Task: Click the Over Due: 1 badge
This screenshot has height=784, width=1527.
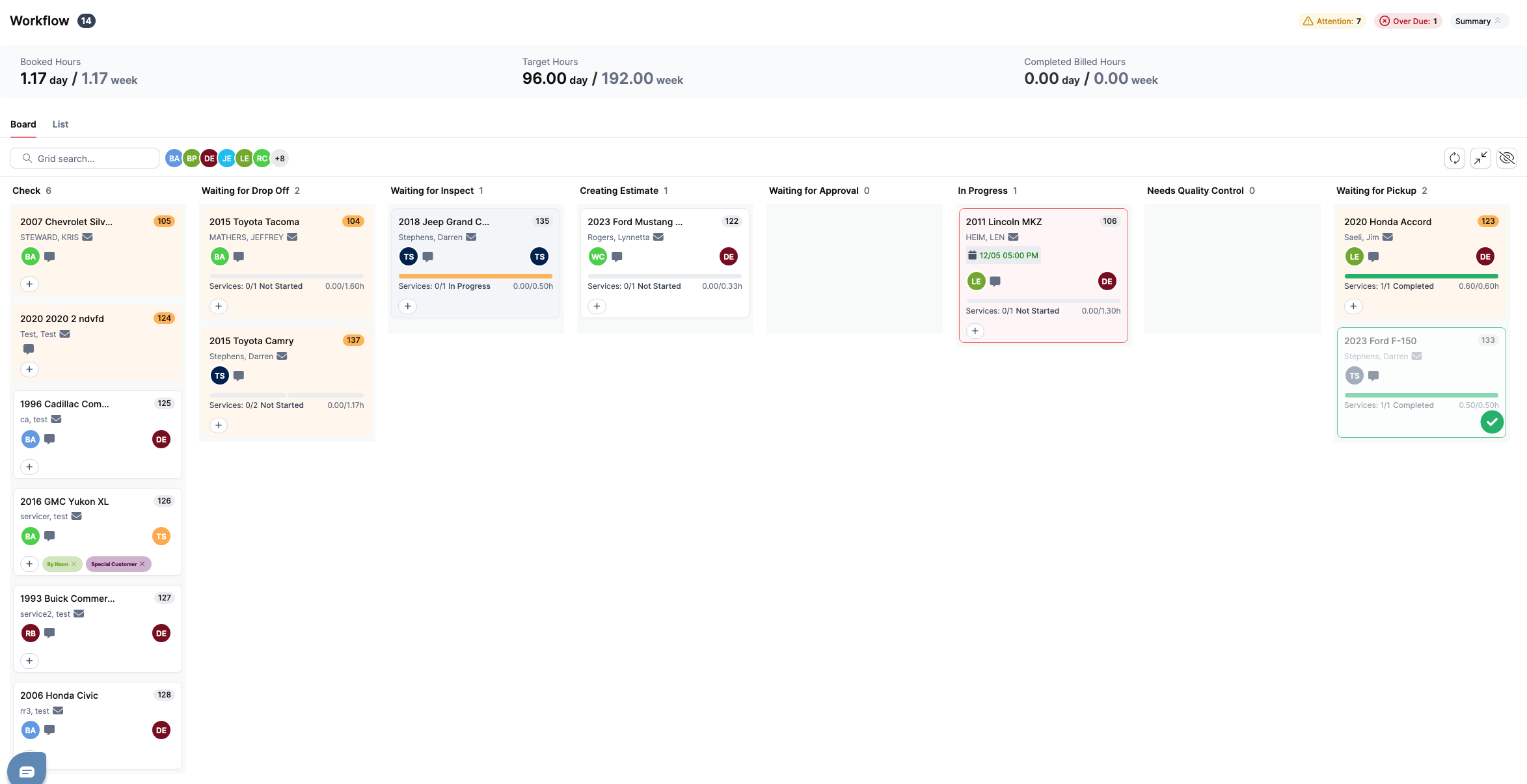Action: click(1407, 21)
